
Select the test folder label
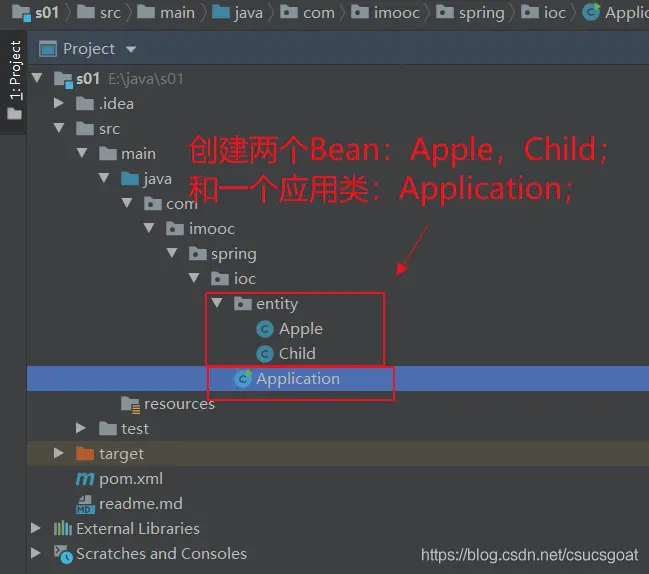(x=135, y=429)
